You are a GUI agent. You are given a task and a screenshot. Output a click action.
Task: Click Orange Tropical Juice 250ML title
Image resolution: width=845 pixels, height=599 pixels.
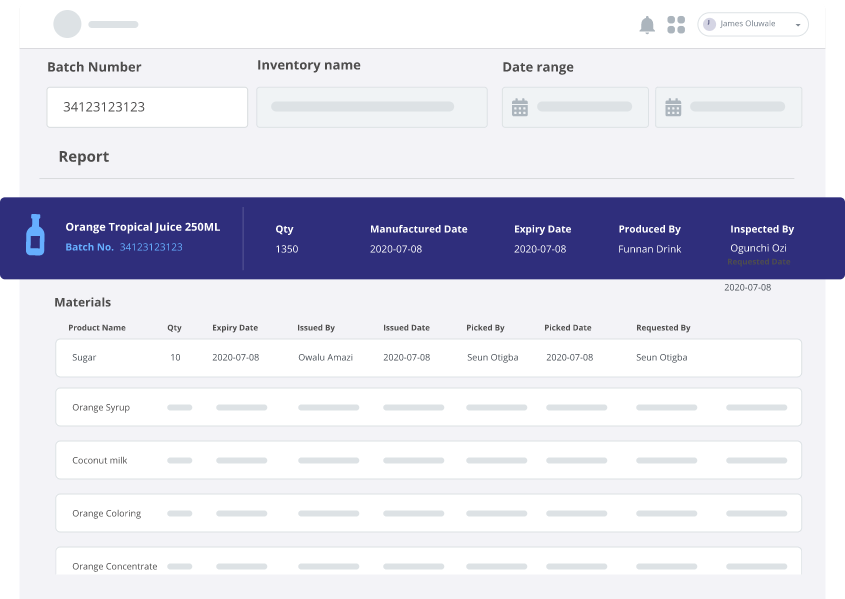[142, 227]
